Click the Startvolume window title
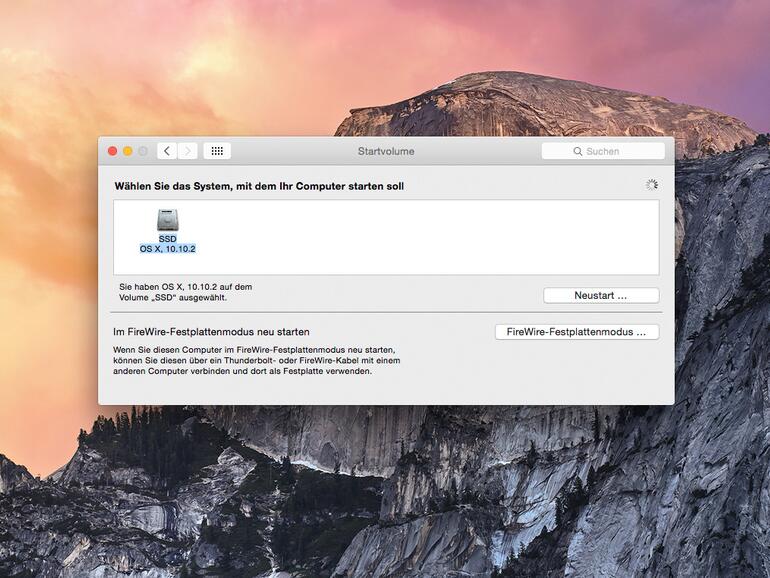The image size is (770, 578). pyautogui.click(x=386, y=151)
